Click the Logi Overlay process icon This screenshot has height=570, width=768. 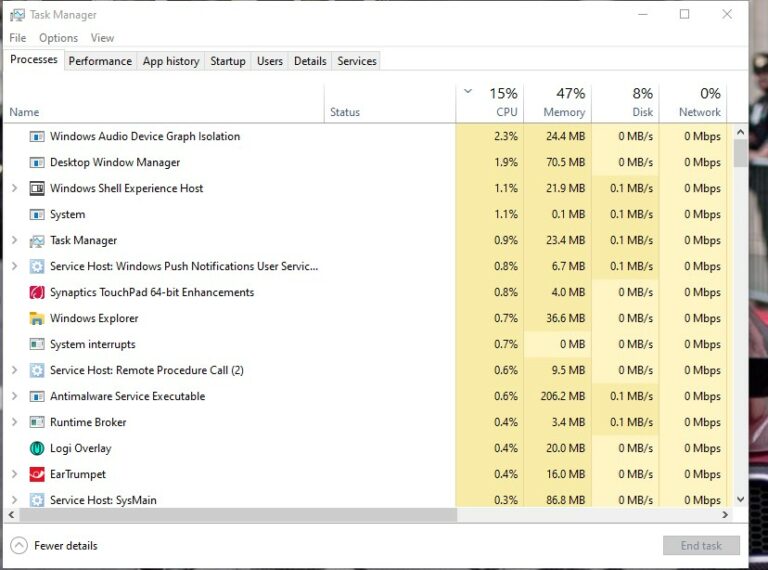tap(37, 448)
